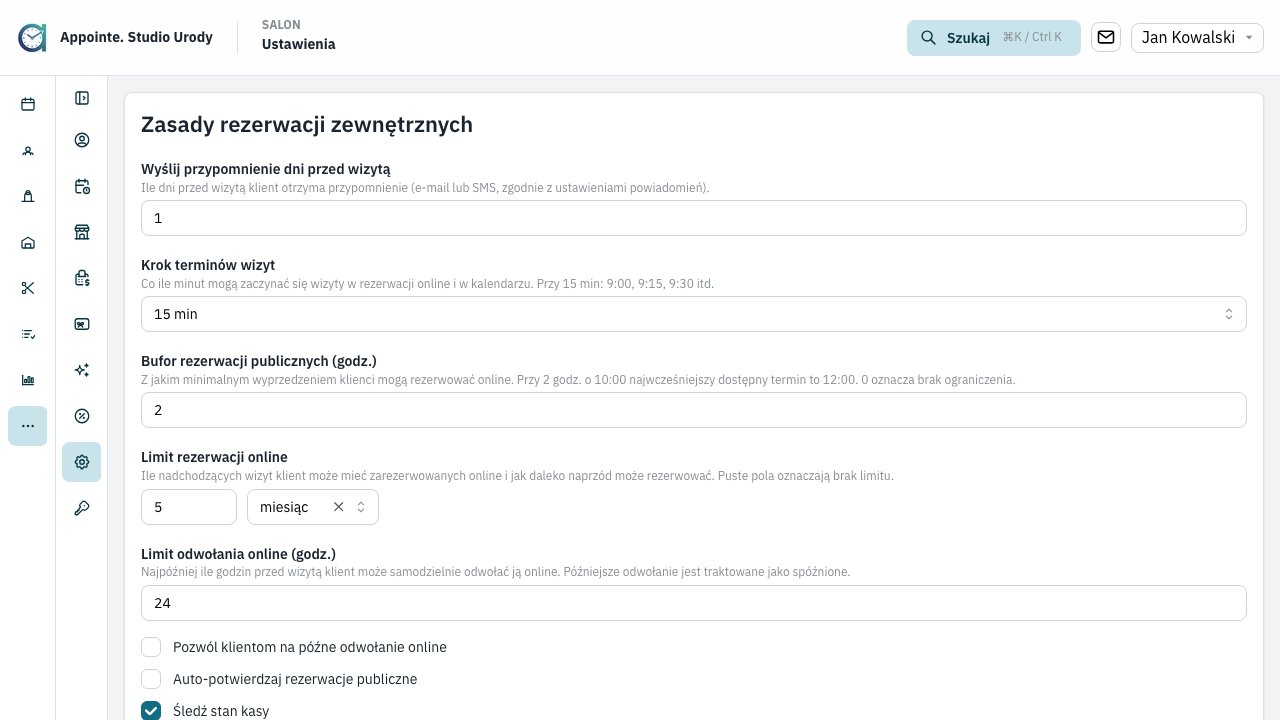Viewport: 1280px width, 720px height.
Task: Click the 'Wyślij przypomnienie dni przed wizytą' label
Action: point(266,169)
